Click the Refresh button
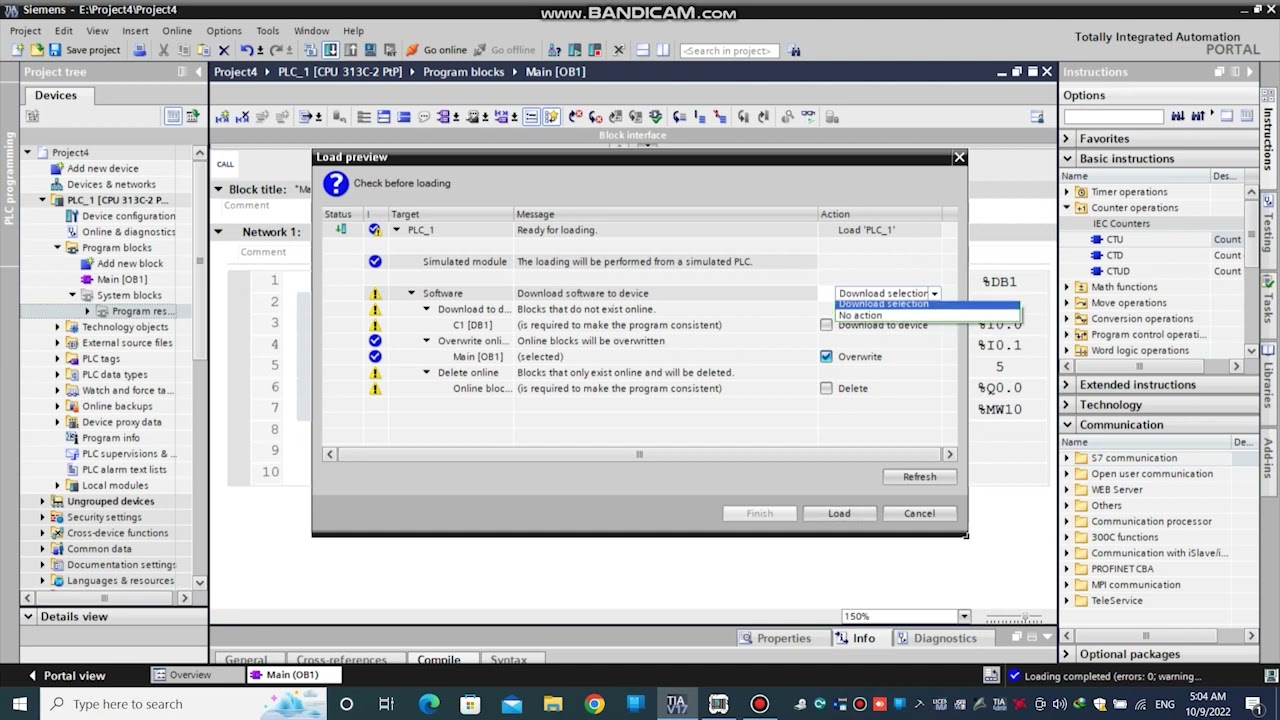1280x720 pixels. [x=919, y=477]
